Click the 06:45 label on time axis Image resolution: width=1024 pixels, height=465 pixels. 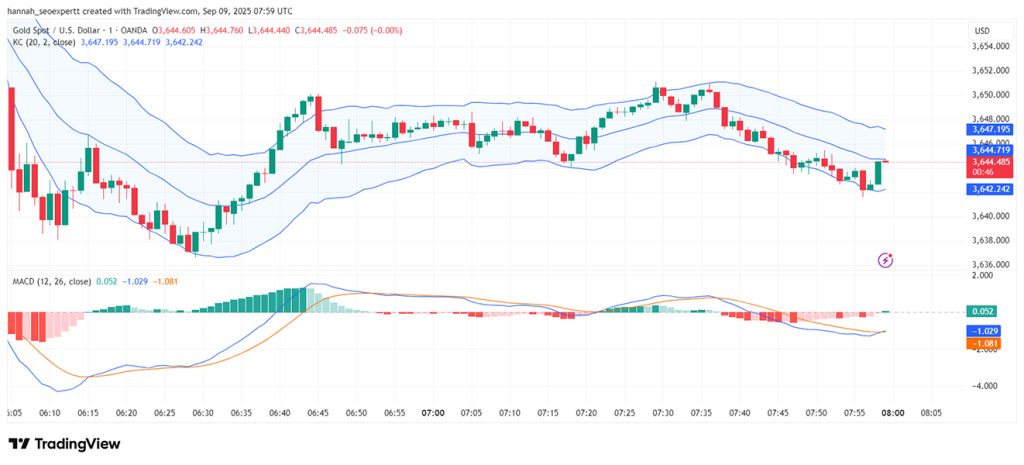318,413
